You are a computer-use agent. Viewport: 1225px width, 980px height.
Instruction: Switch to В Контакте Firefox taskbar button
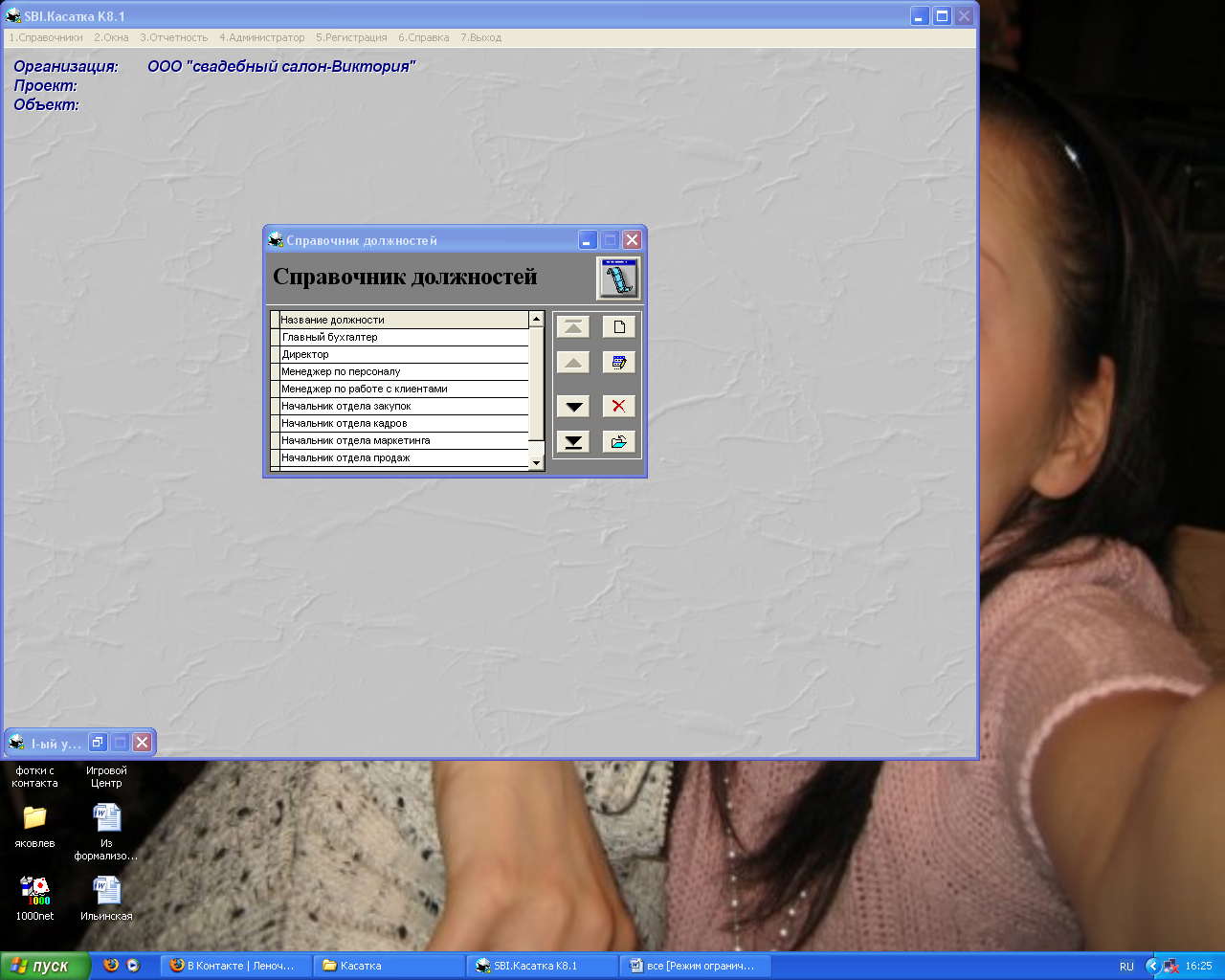coord(235,966)
